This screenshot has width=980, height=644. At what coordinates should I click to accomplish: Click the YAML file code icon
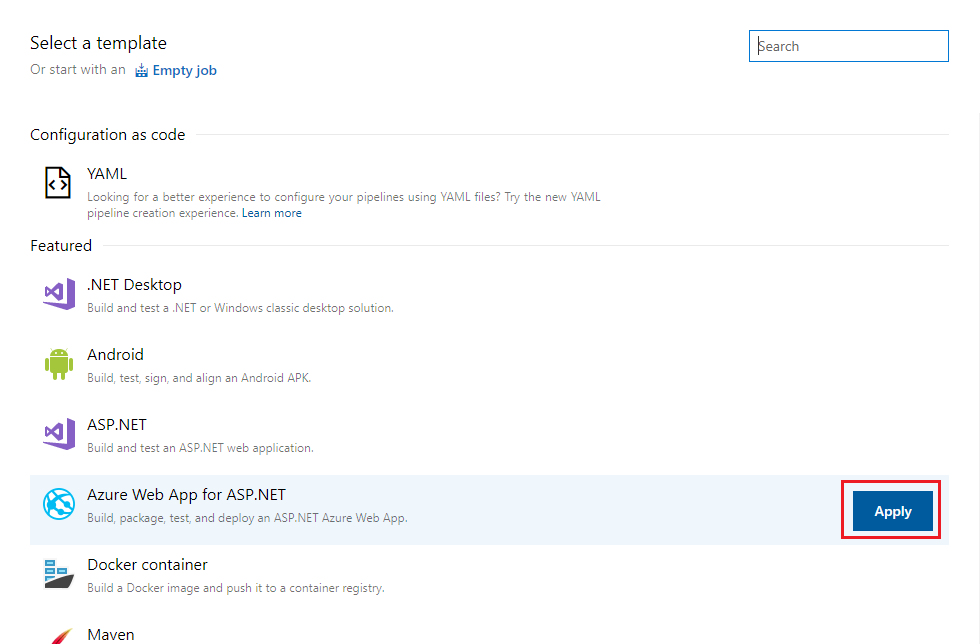(58, 183)
